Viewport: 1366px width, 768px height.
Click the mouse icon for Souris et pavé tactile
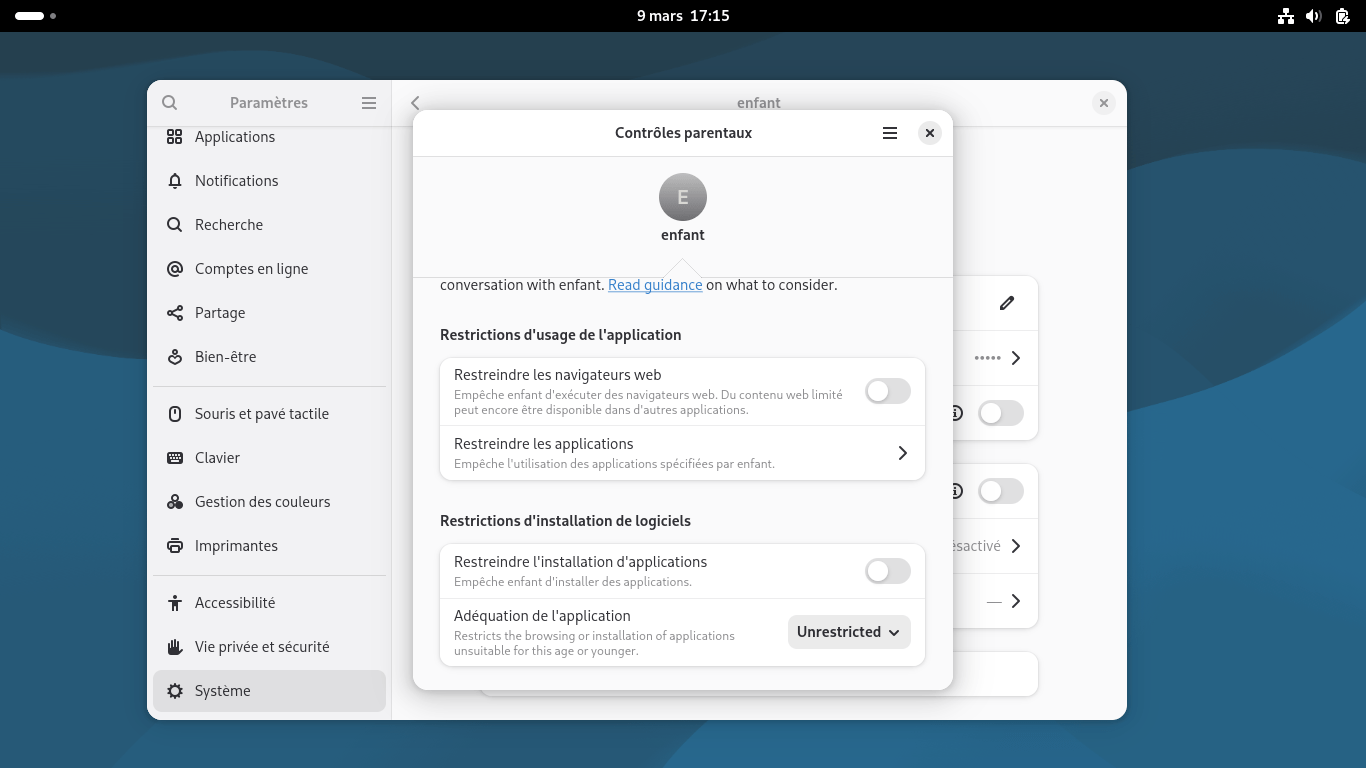click(175, 414)
